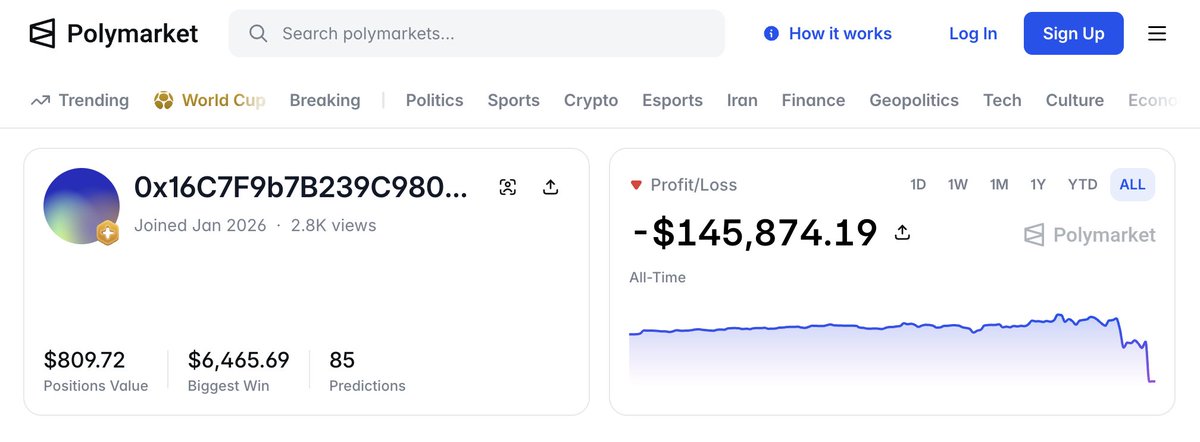Open the hamburger menu icon

(x=1157, y=34)
